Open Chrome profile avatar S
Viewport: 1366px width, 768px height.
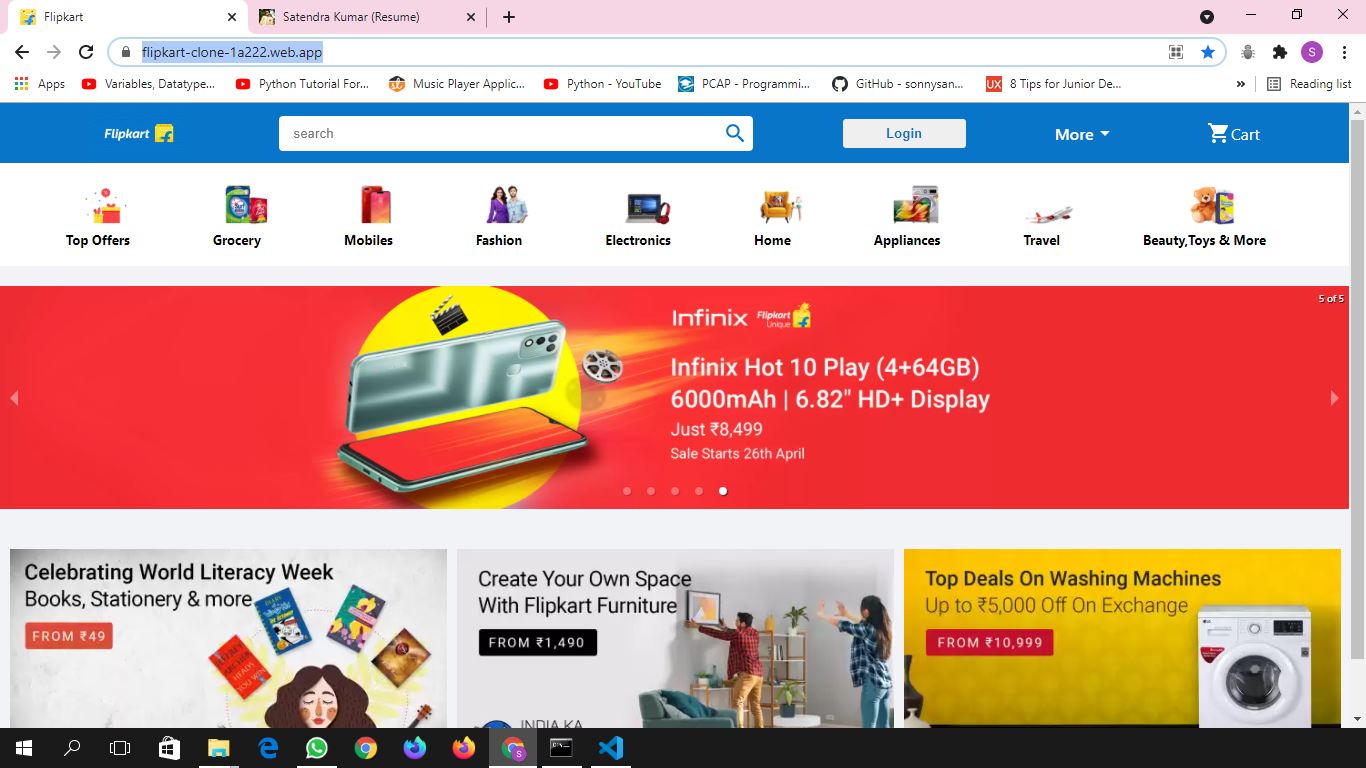(x=1312, y=52)
